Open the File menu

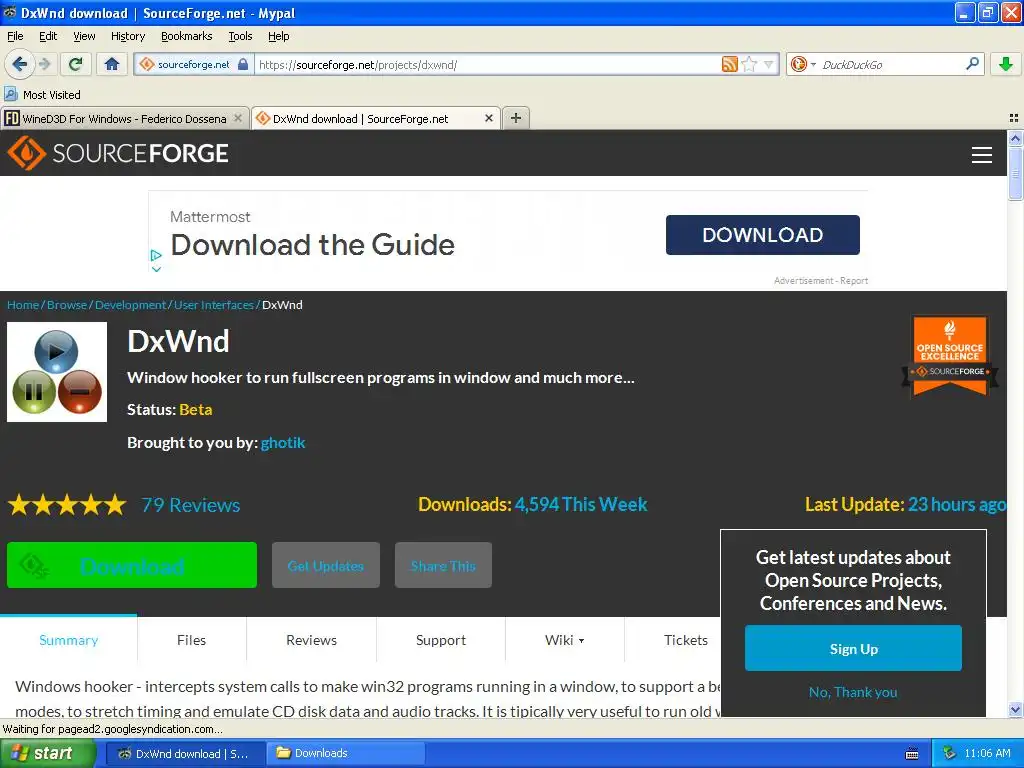(15, 36)
